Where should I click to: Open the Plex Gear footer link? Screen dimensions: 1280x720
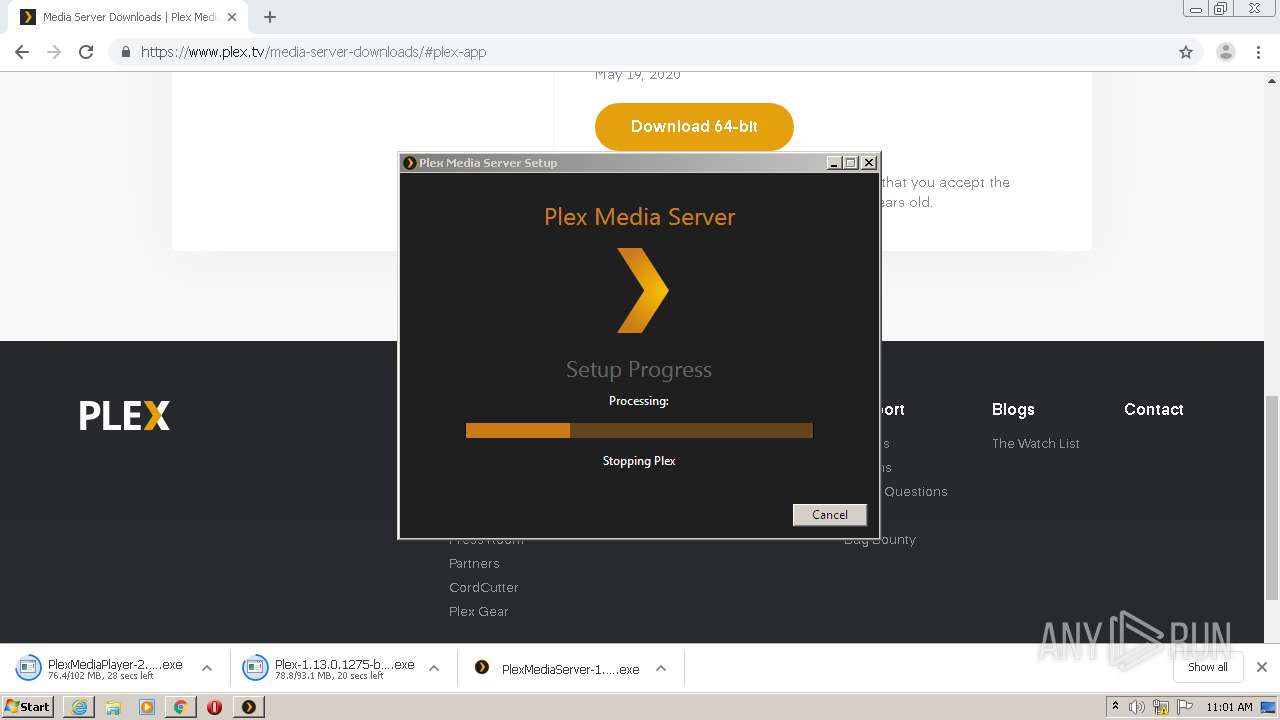[478, 611]
